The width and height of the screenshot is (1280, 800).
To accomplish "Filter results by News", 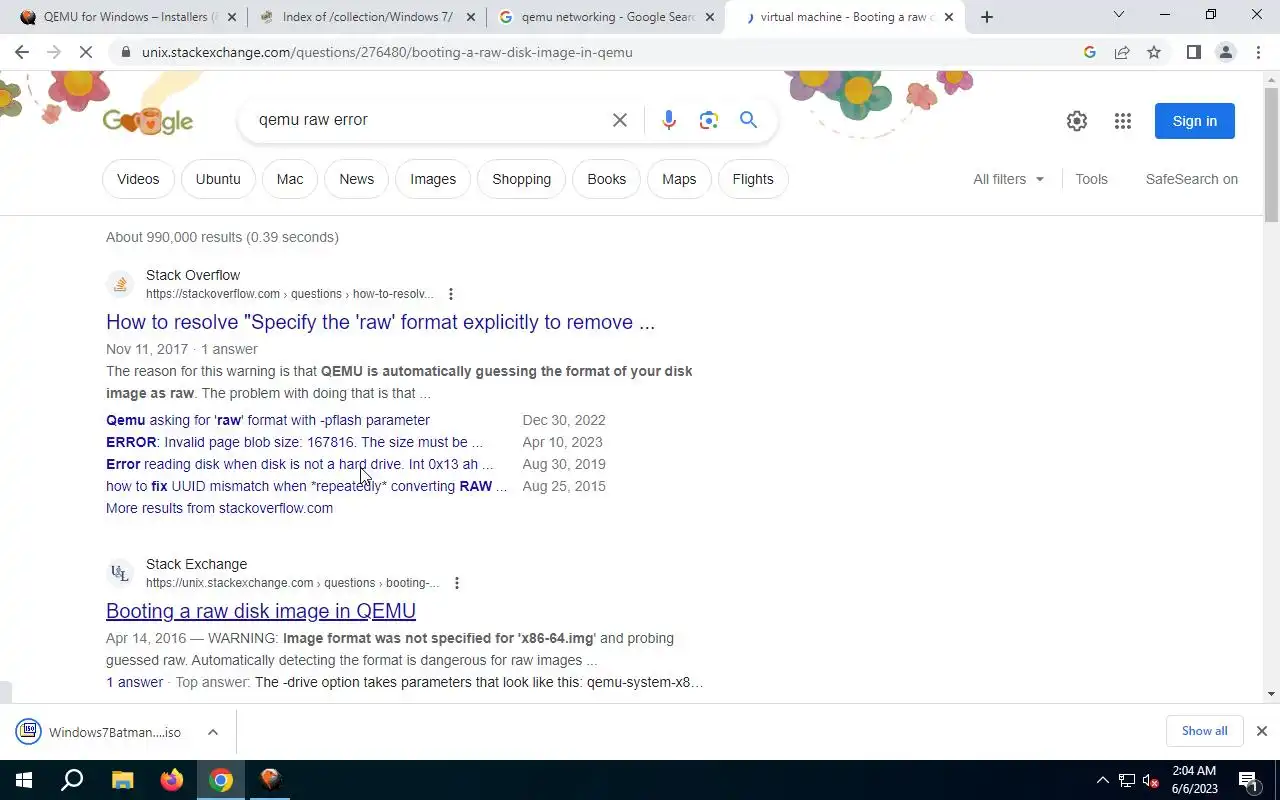I will tap(356, 179).
